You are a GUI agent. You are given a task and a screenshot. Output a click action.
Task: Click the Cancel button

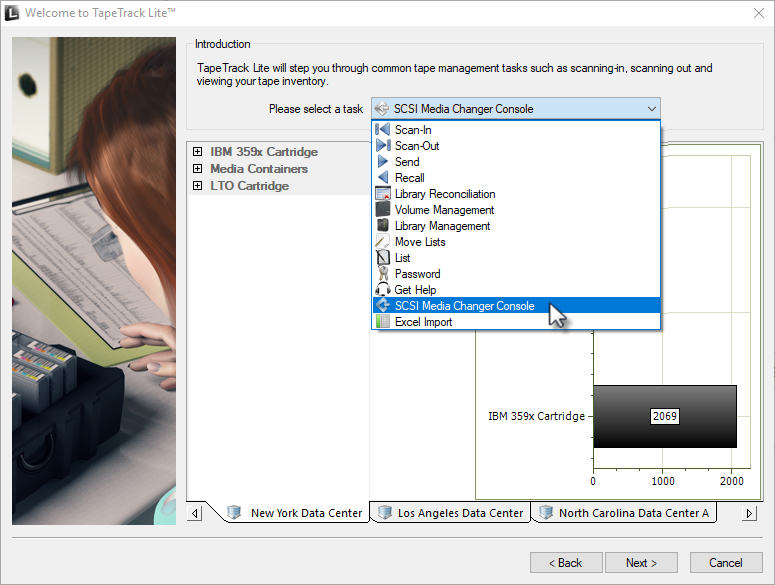click(726, 563)
